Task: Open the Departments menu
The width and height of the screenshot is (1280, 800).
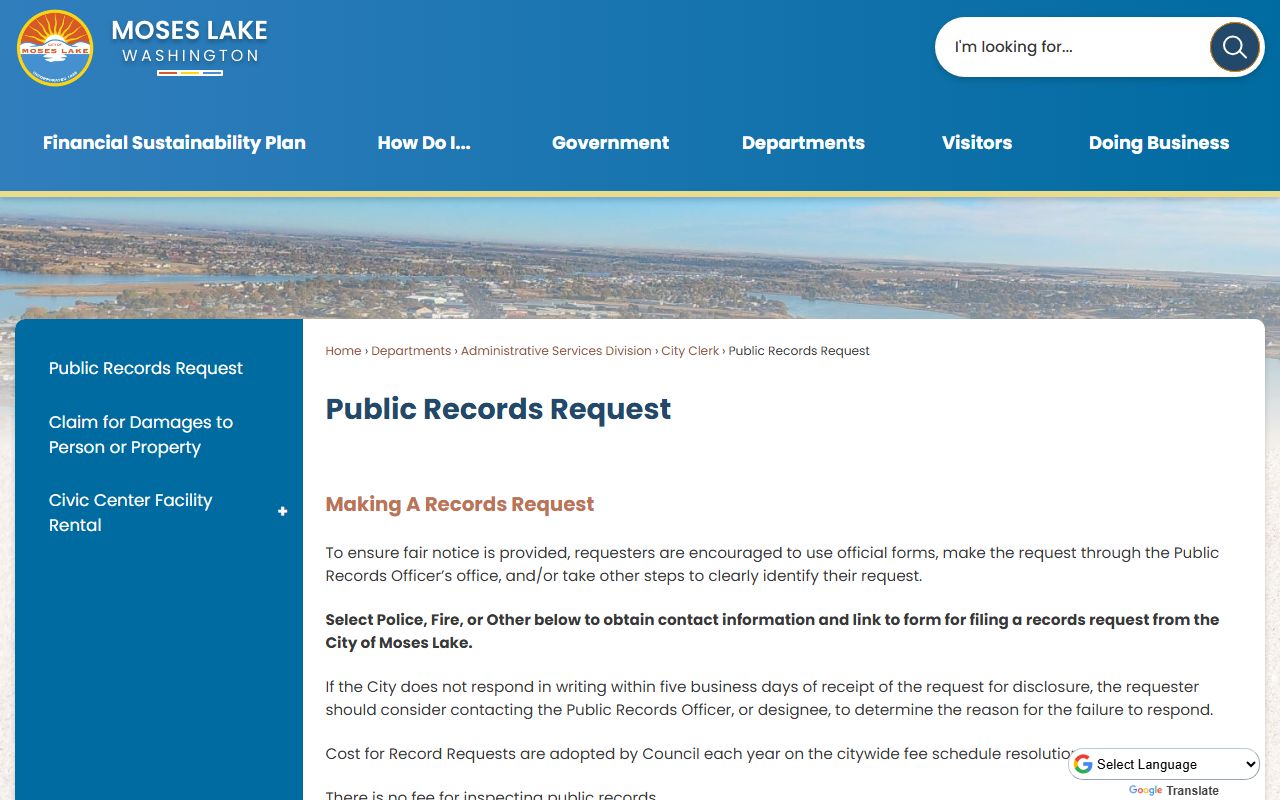Action: [803, 143]
